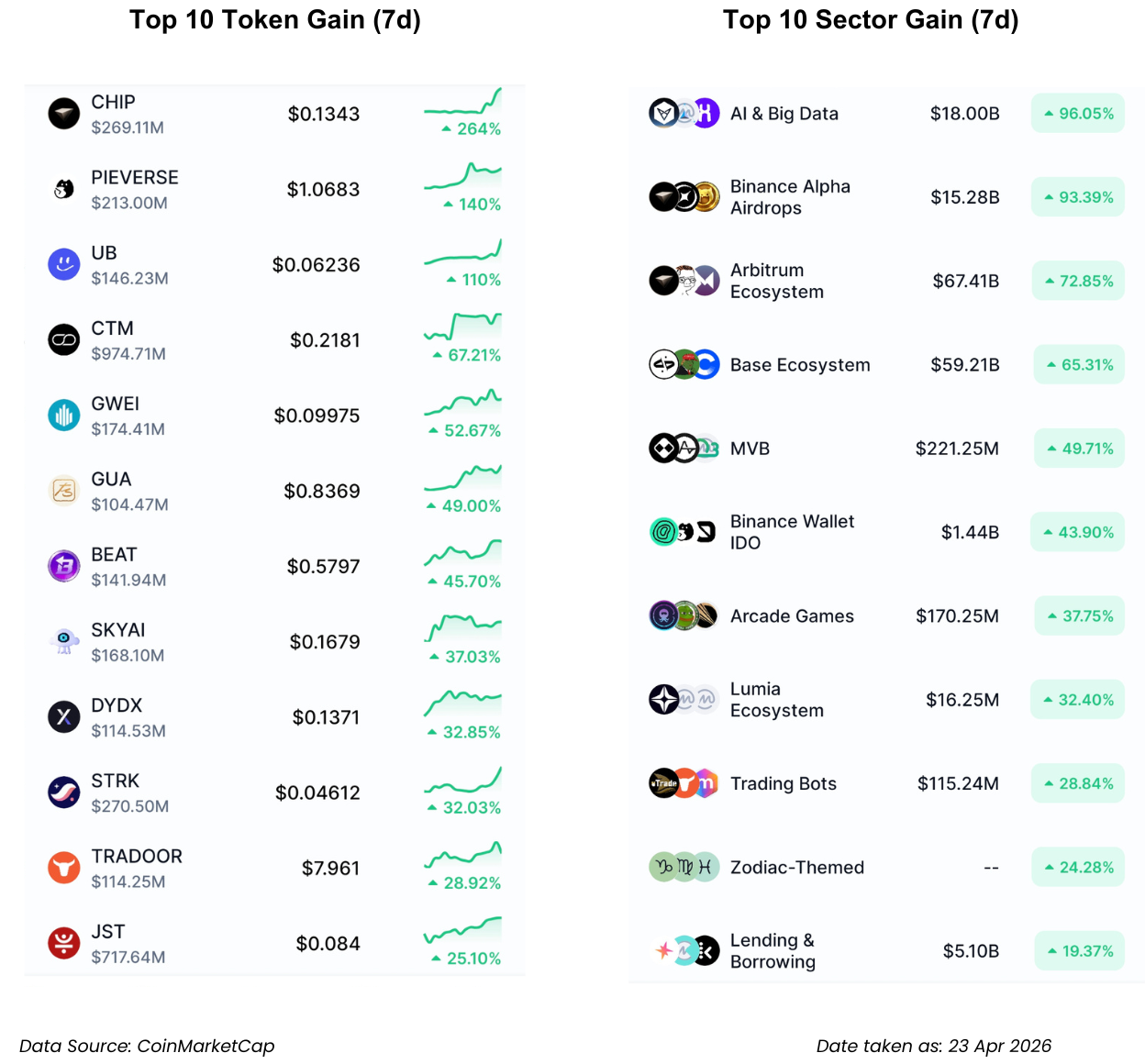Open the Arcade Games sector
This screenshot has height=1064, width=1145.
[792, 616]
